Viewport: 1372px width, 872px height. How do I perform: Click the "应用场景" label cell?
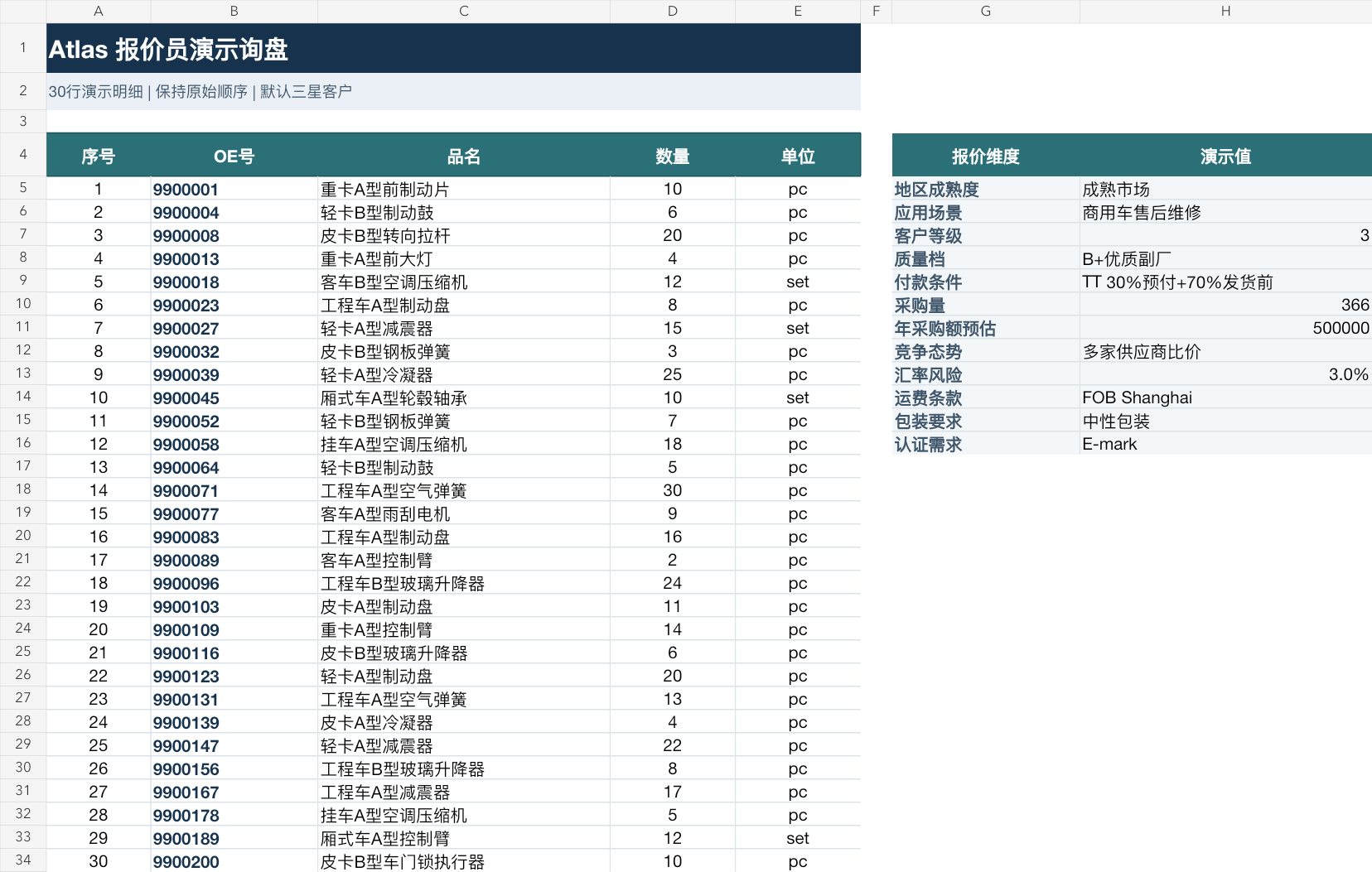coord(986,212)
